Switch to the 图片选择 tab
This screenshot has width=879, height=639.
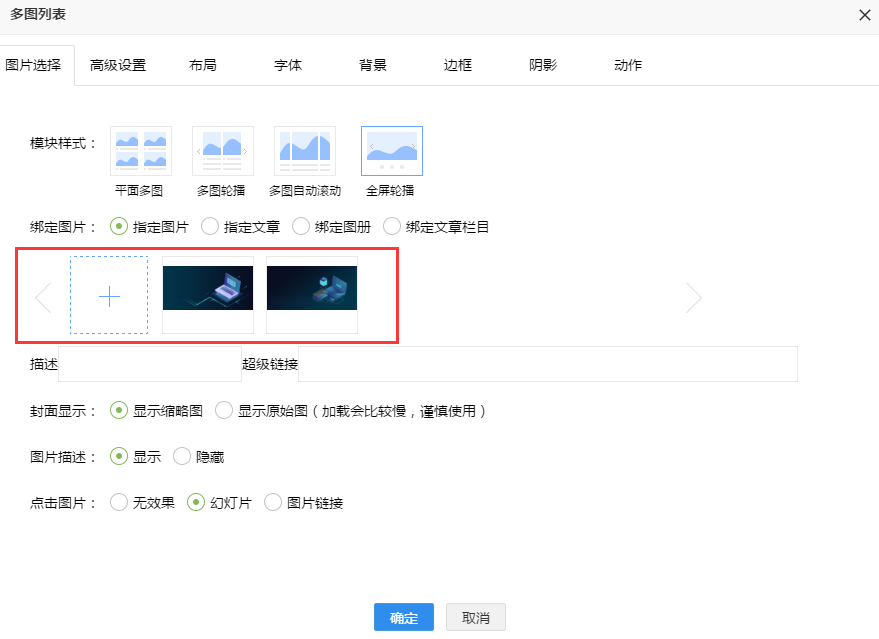click(34, 65)
